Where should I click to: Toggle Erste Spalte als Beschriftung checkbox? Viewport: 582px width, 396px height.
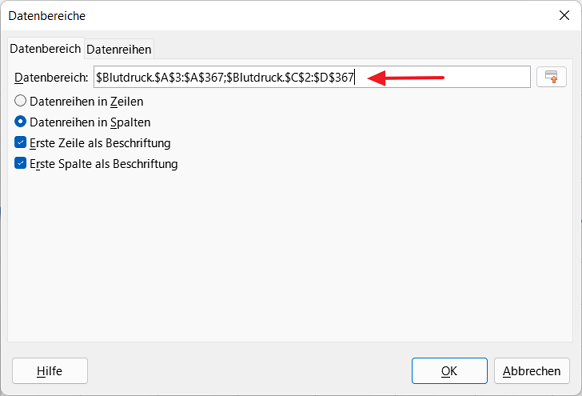[x=20, y=163]
